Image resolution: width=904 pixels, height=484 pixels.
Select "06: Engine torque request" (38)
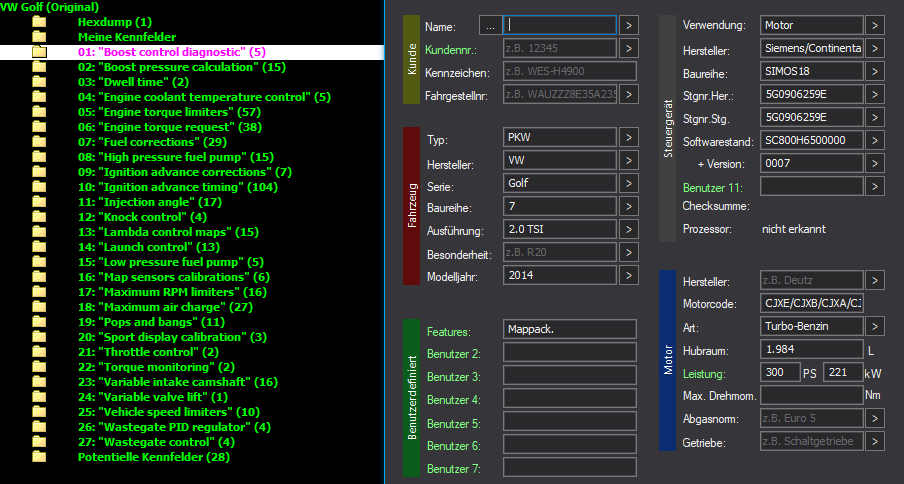(170, 127)
